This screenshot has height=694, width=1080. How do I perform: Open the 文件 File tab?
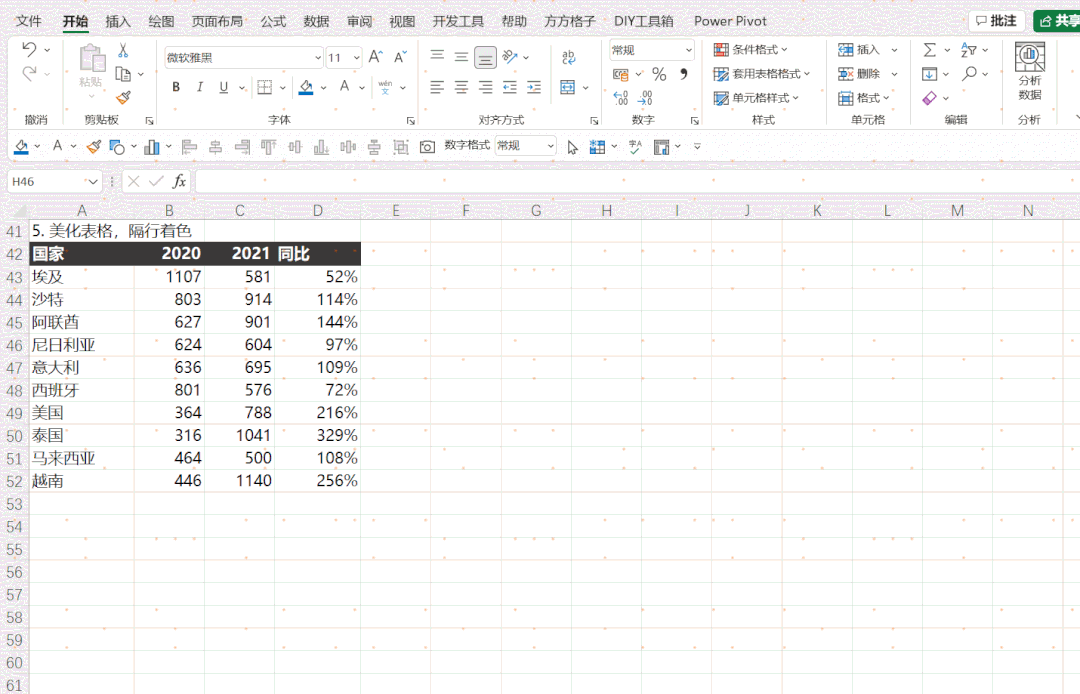pos(28,21)
